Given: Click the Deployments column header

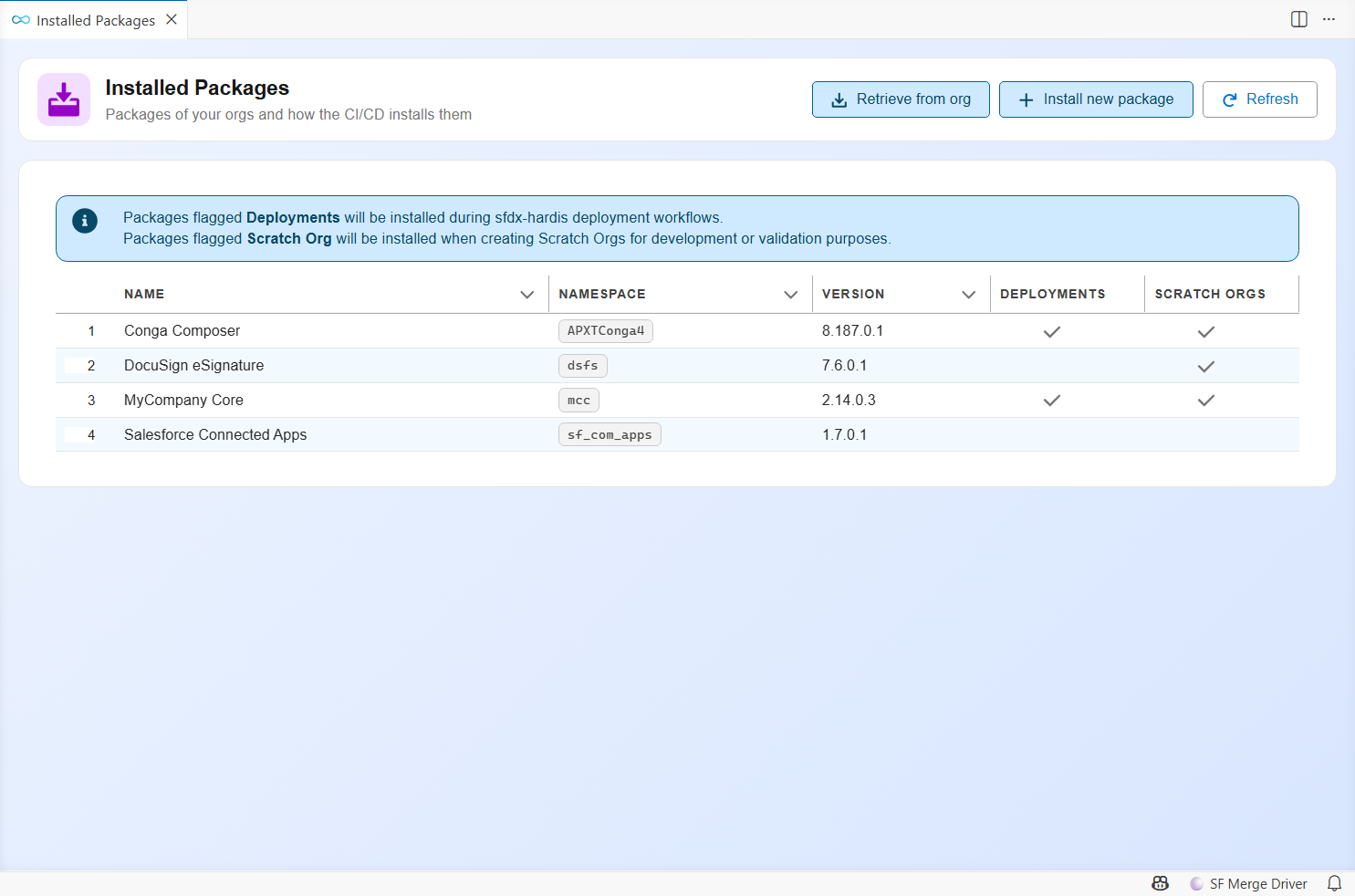Looking at the screenshot, I should point(1052,294).
